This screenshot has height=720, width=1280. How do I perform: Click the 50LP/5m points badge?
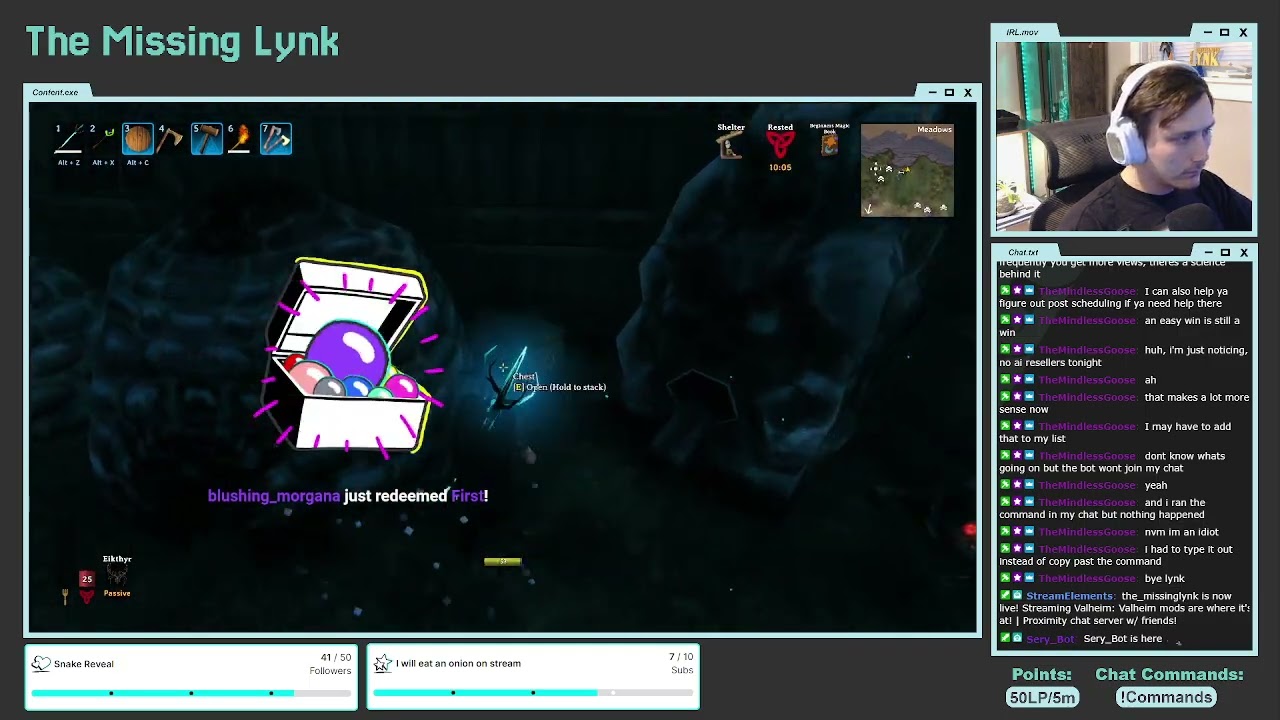coord(1042,697)
